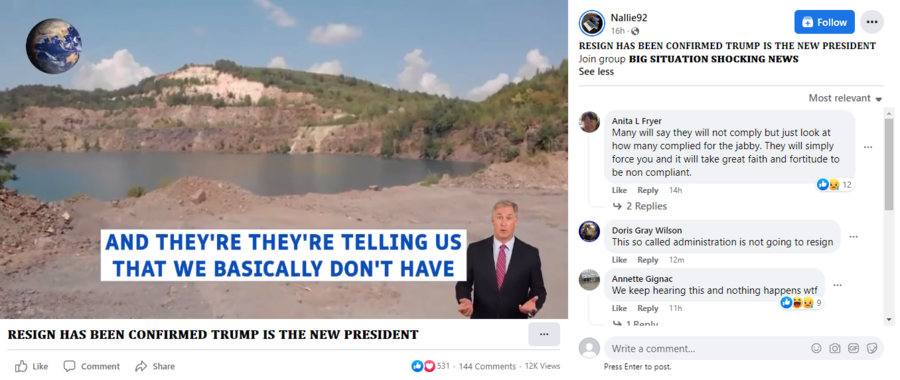This screenshot has height=380, width=900.
Task: Click the GIF icon in the comment box
Action: click(x=853, y=348)
